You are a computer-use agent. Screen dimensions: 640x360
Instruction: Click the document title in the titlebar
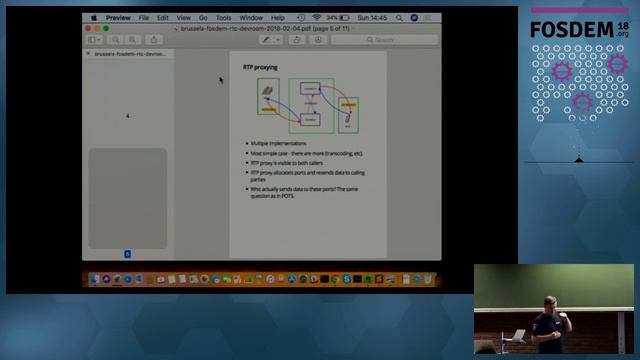click(x=265, y=29)
